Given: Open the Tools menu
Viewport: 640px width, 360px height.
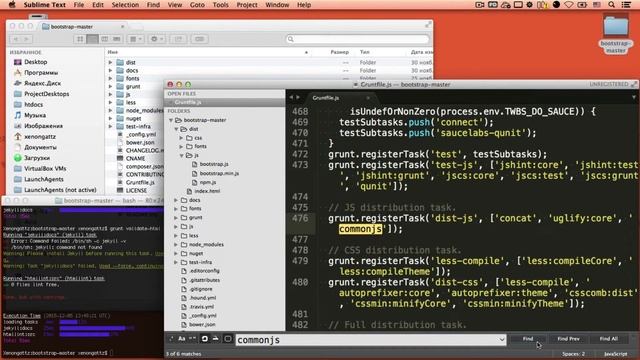Looking at the screenshot, I should point(220,5).
